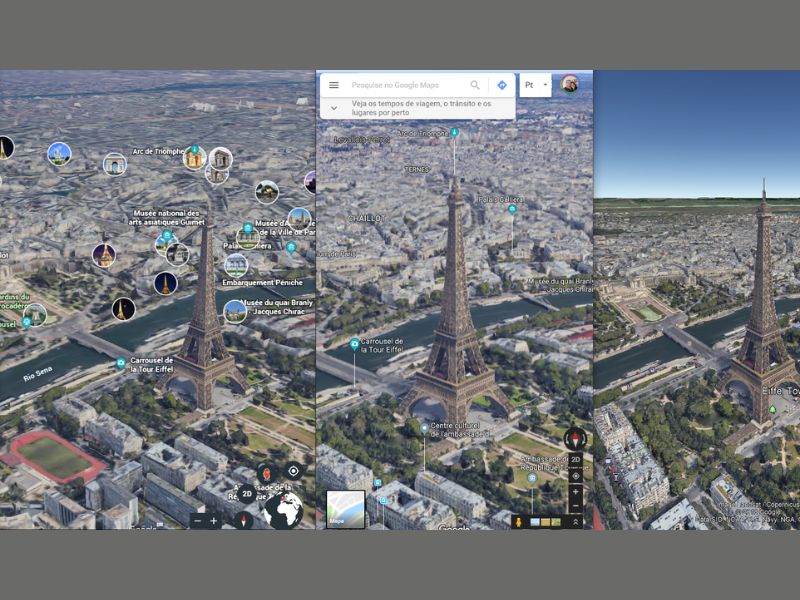This screenshot has height=600, width=800.
Task: Open directions with the blue arrow icon
Action: coord(502,85)
